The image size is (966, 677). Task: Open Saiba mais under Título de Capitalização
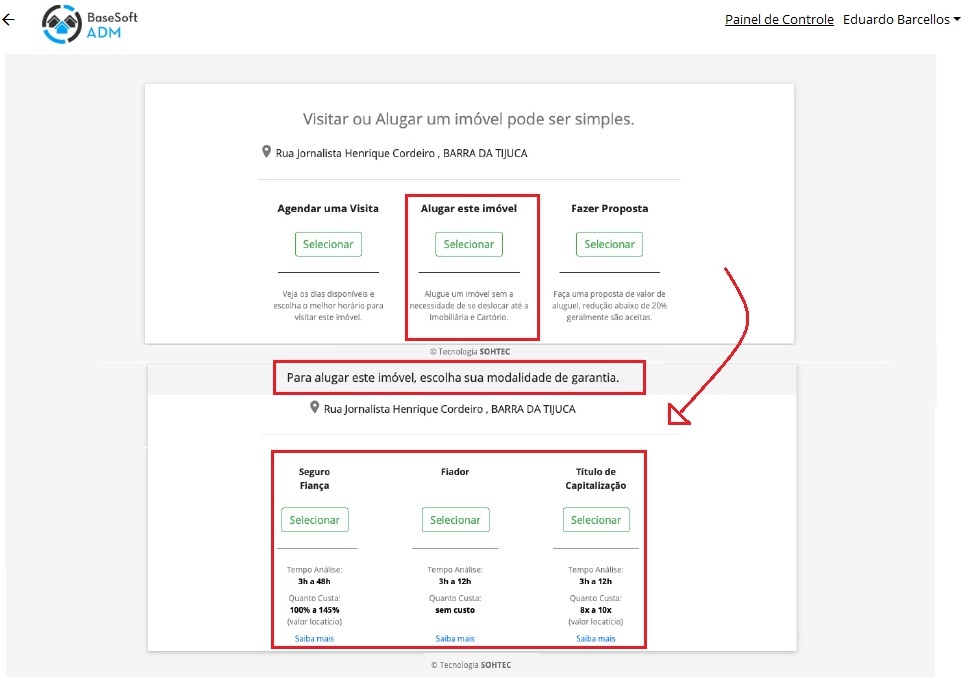[x=596, y=638]
